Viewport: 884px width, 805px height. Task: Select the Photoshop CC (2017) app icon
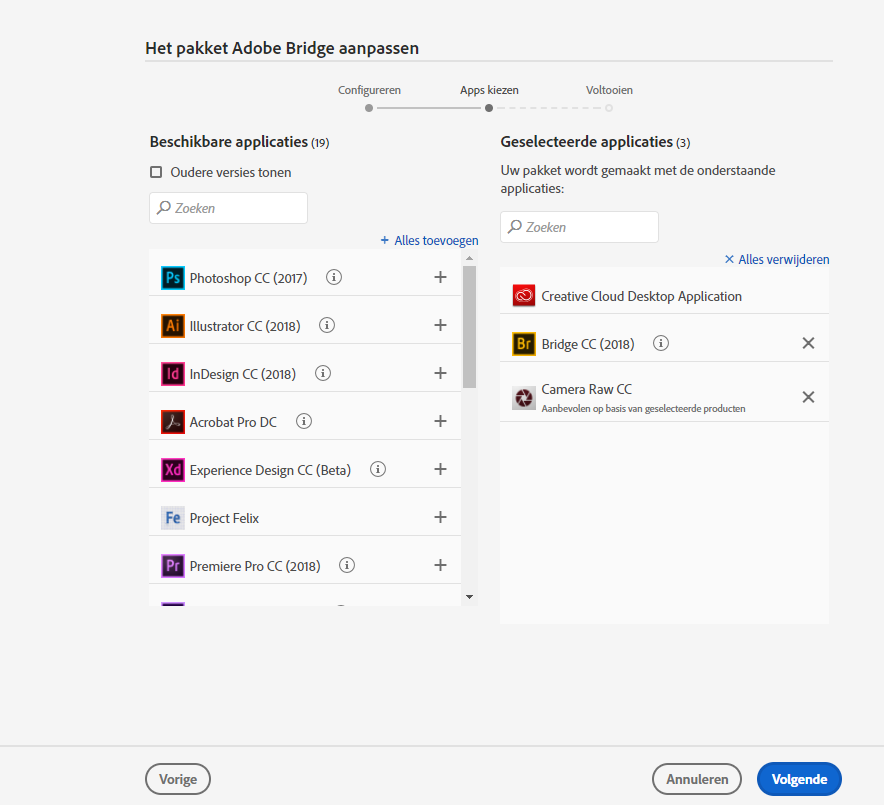172,277
